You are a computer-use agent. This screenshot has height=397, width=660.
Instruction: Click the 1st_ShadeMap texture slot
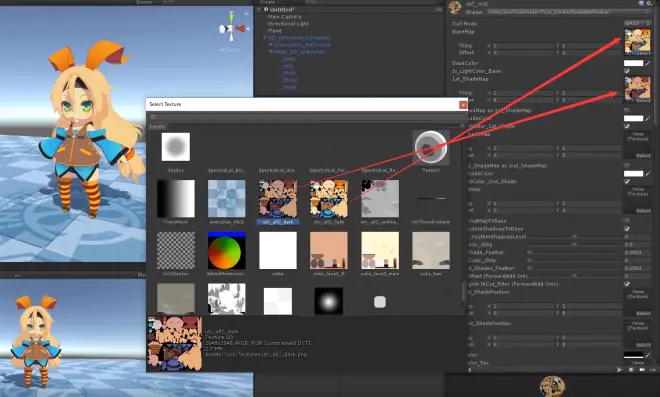point(637,89)
